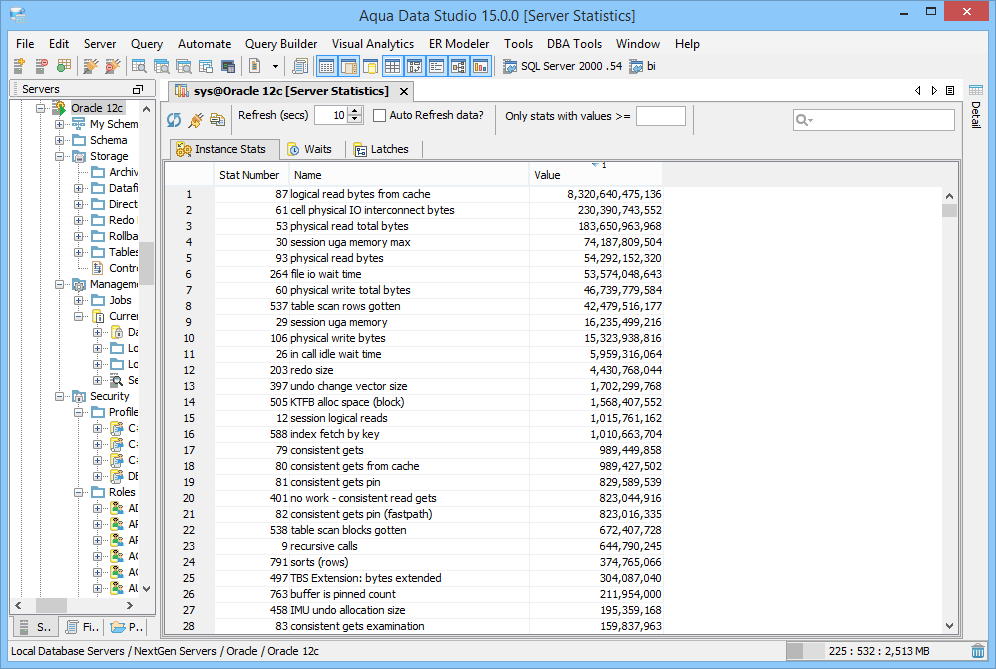Click the plug icon in statistics toolbar
Screen dimensions: 996x669
coord(196,119)
